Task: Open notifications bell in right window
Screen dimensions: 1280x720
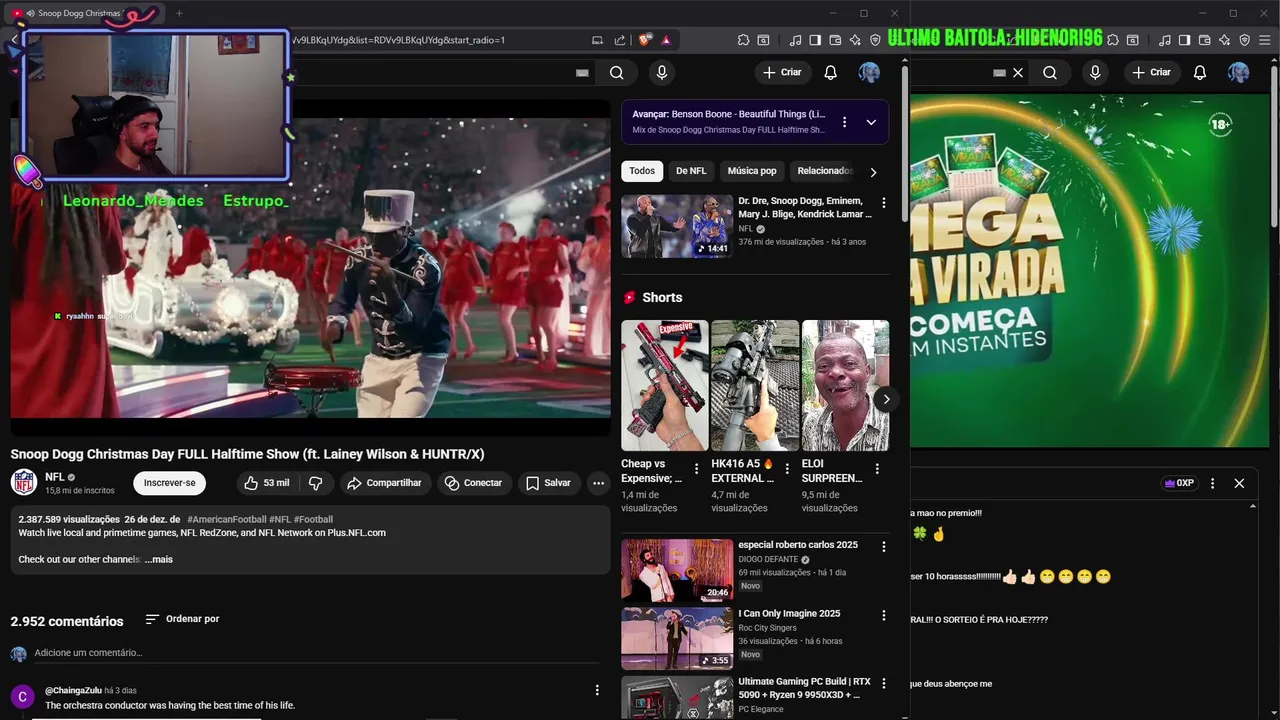Action: point(1200,72)
